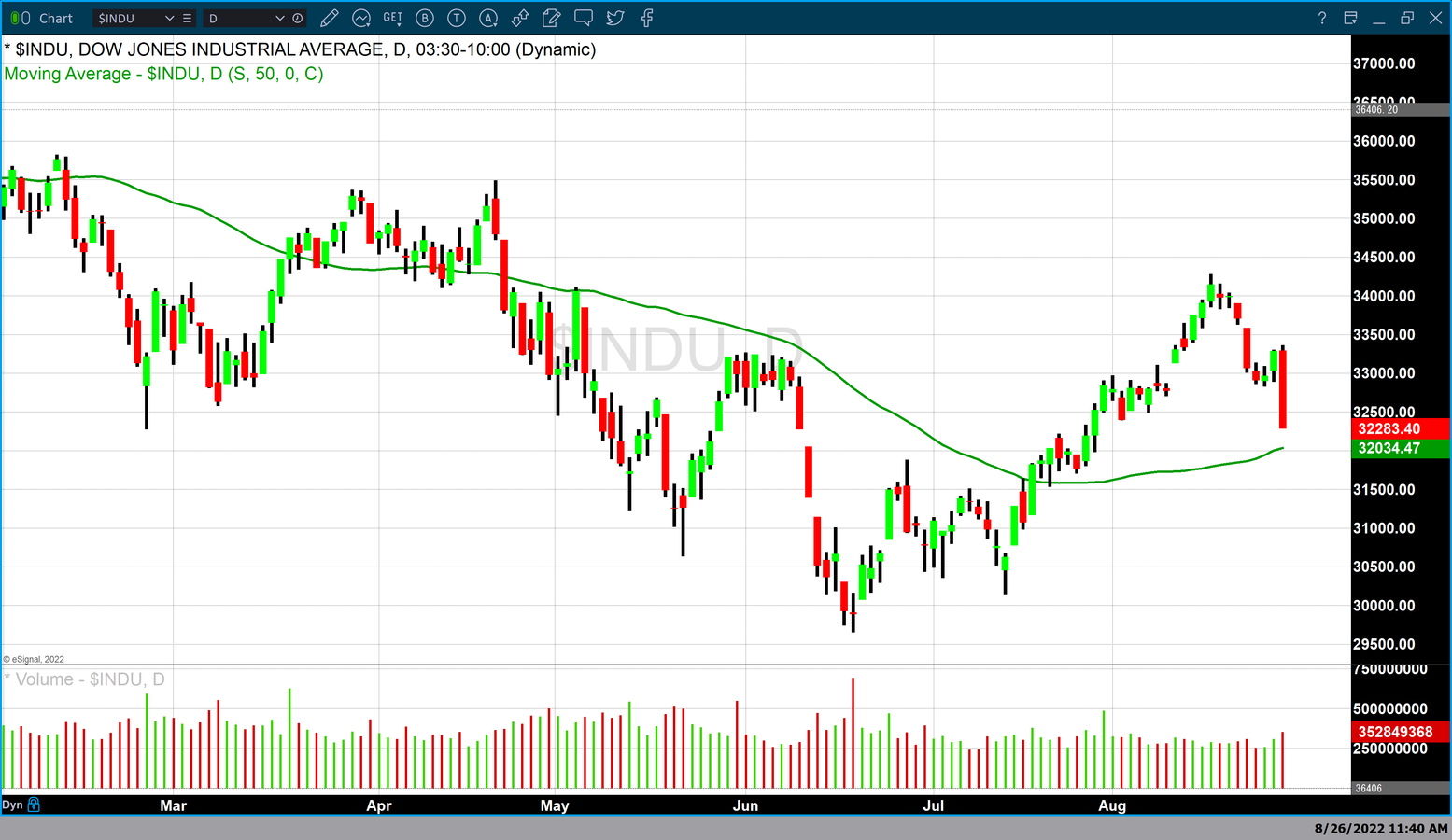The height and width of the screenshot is (840, 1452).
Task: Click the up/down arrows icon
Action: pos(520,18)
